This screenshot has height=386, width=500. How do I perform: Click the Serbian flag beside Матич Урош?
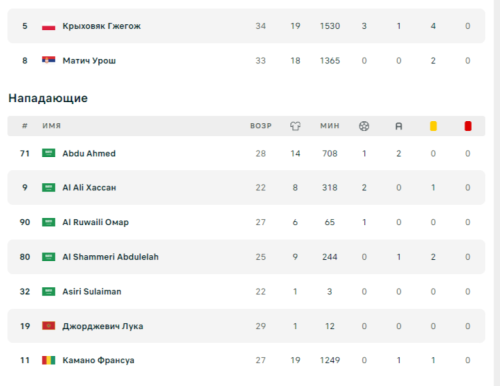(49, 60)
